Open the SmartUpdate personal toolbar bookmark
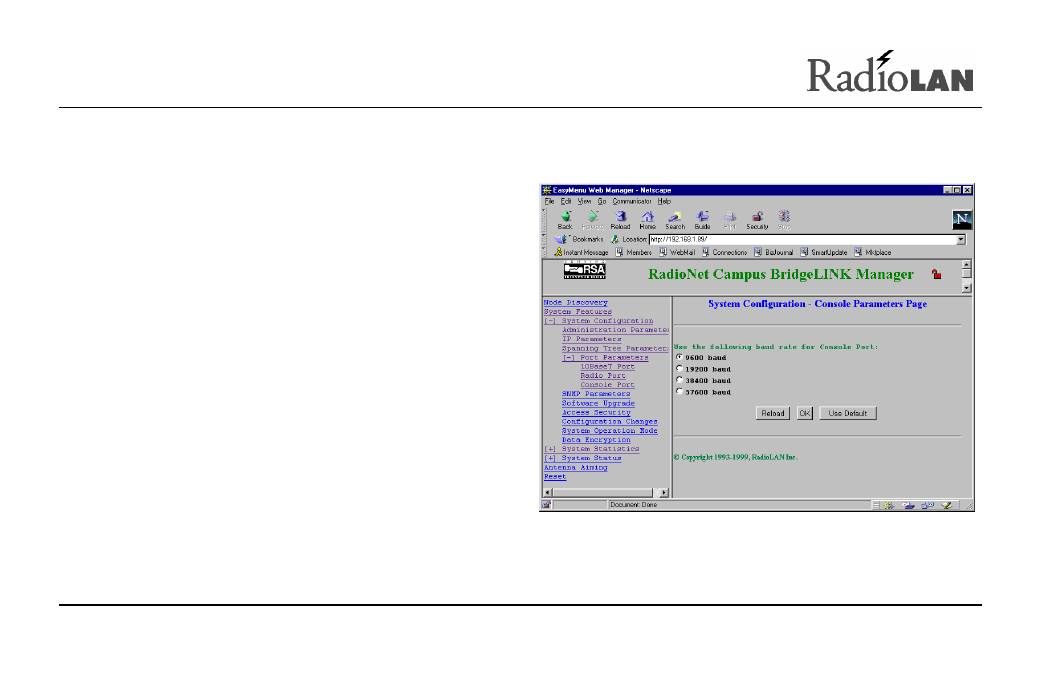 [x=823, y=253]
